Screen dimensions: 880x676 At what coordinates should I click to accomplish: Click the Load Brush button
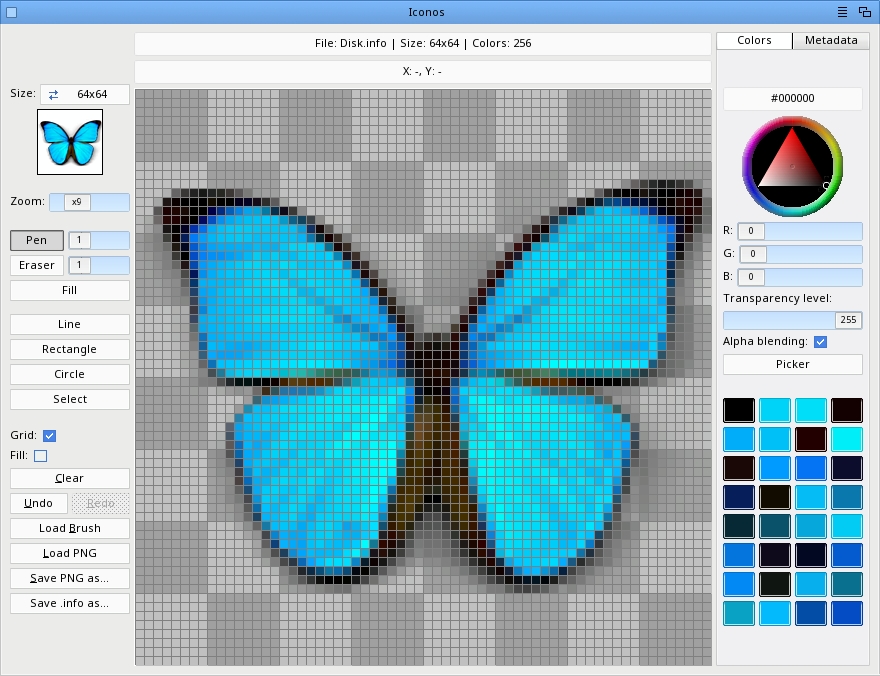click(x=70, y=528)
